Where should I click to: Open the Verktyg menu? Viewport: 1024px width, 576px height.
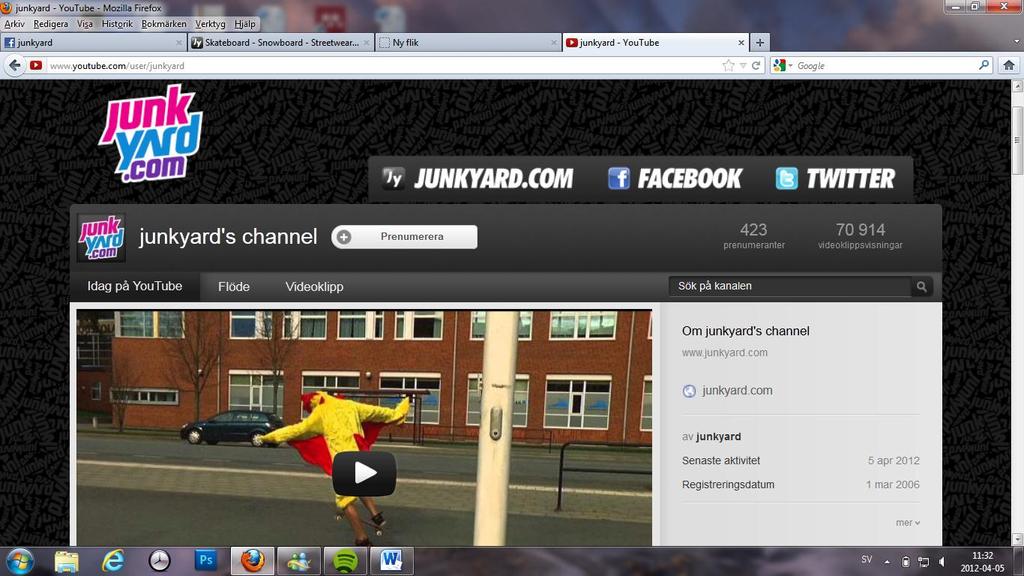[x=210, y=24]
